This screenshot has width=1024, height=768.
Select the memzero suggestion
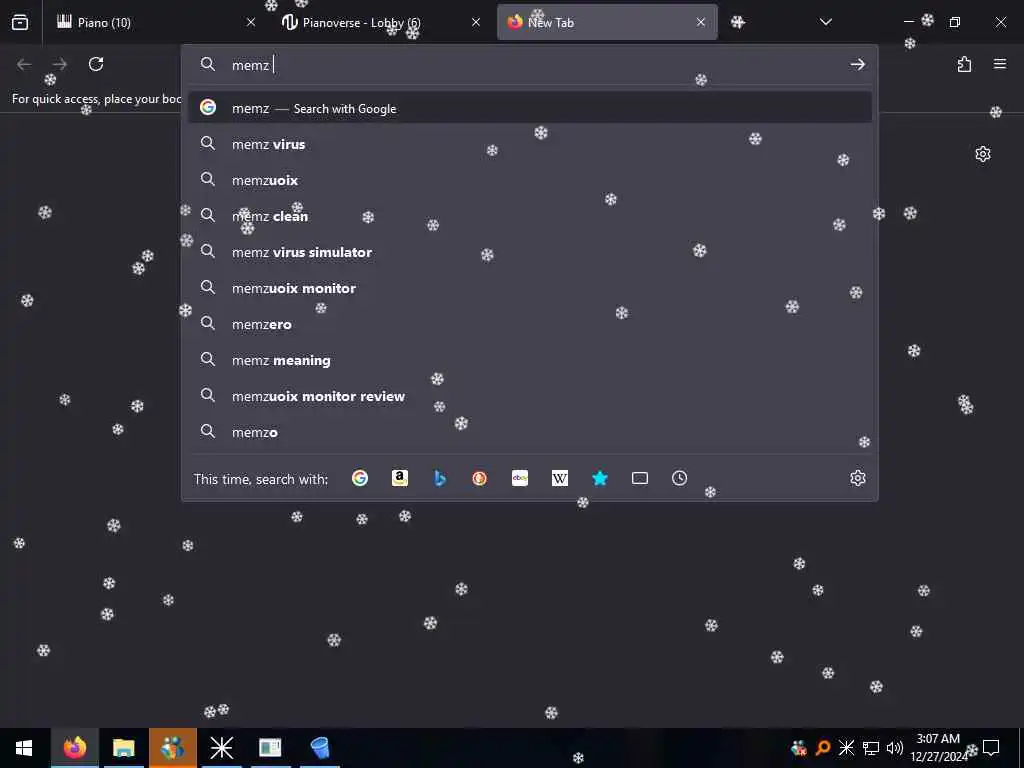pos(530,324)
